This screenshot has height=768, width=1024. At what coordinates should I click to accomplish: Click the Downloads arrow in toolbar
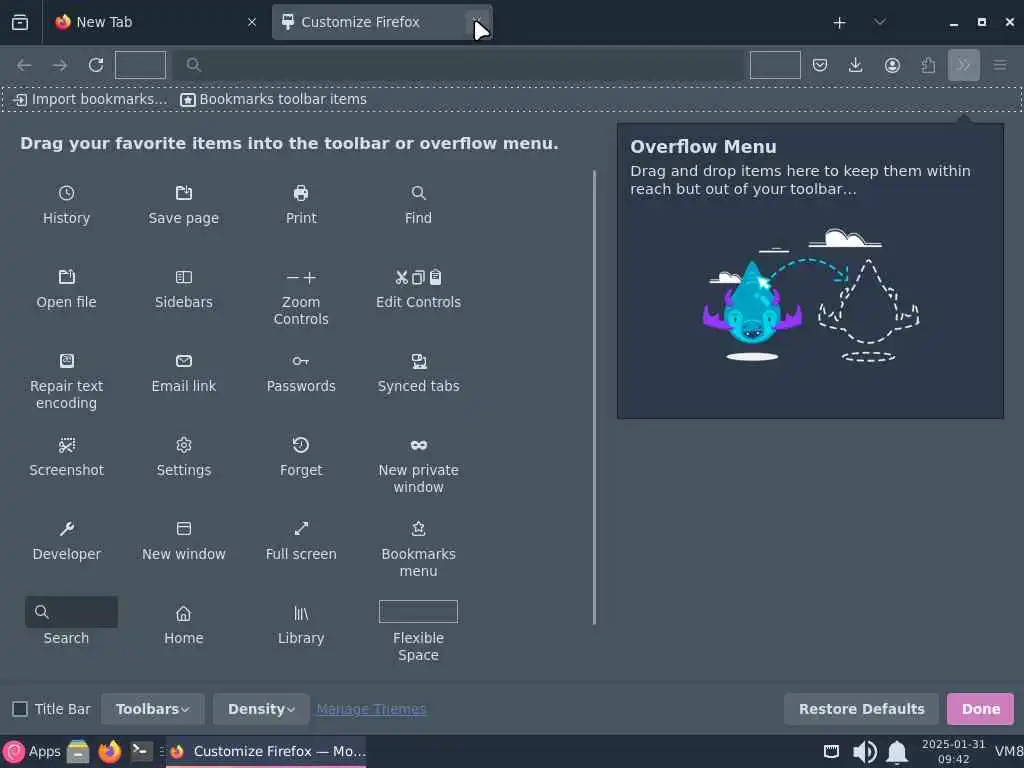856,65
